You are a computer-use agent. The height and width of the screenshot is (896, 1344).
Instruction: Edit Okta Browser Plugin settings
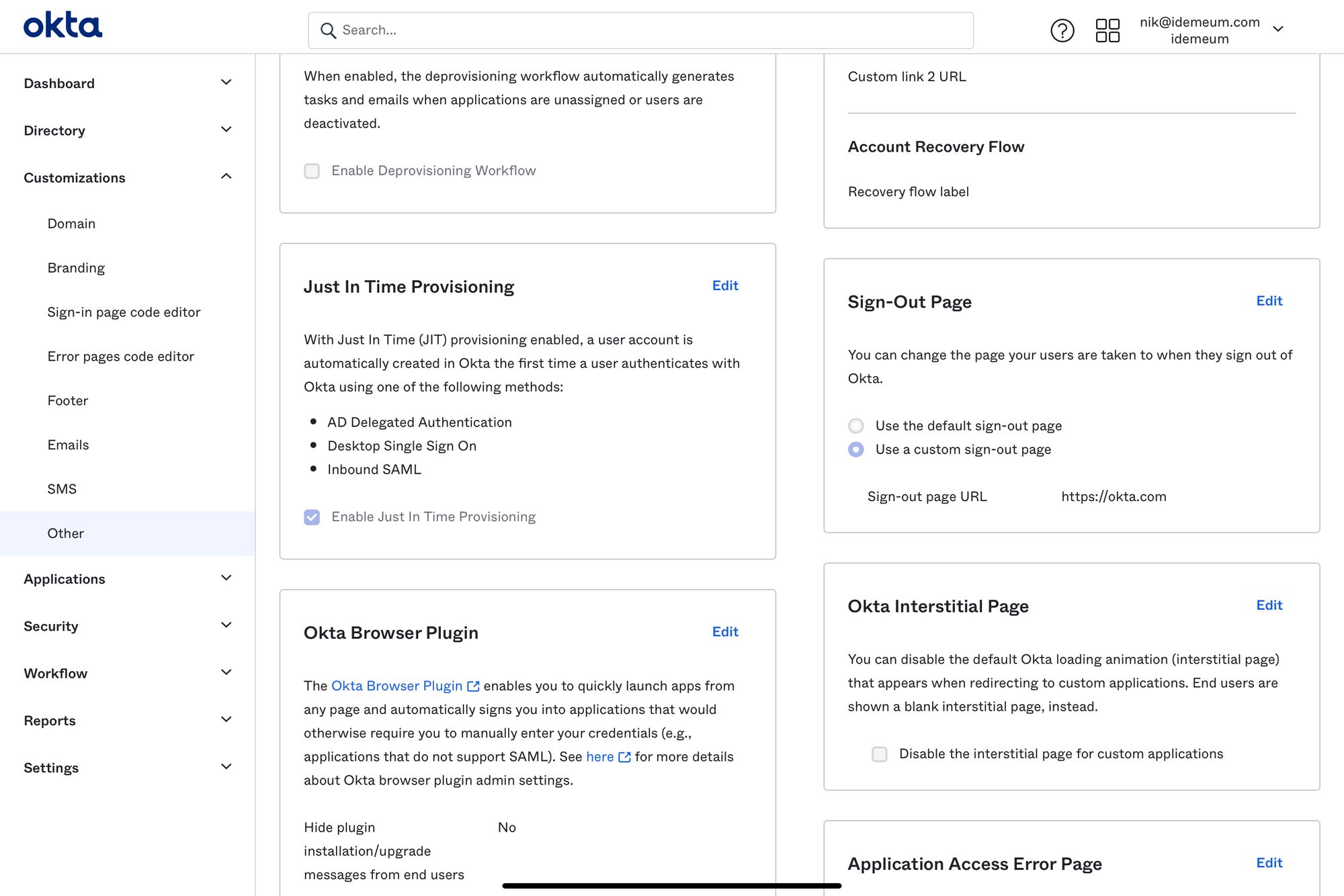[725, 631]
